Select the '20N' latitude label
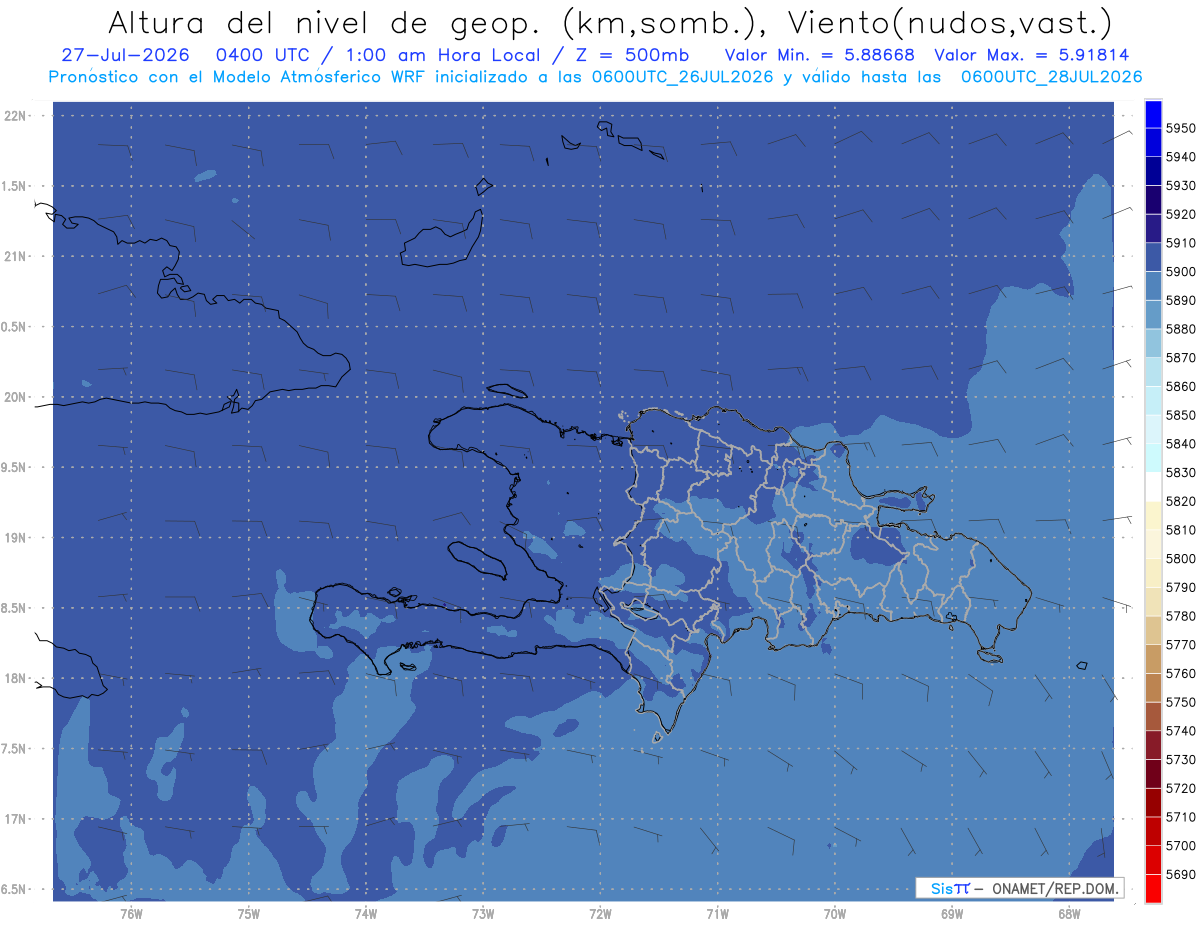This screenshot has width=1200, height=927. 15,397
